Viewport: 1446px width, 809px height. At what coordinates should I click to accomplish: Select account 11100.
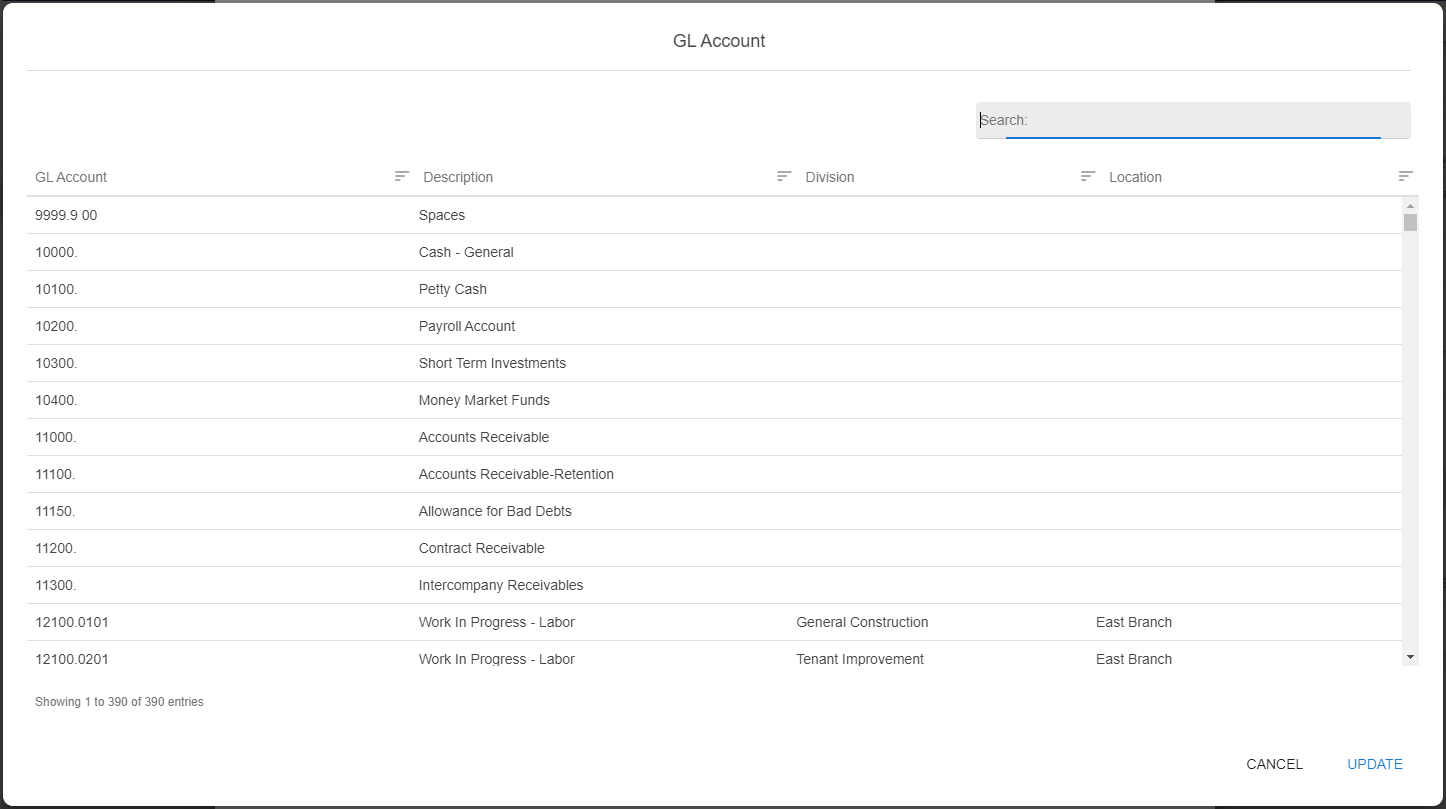point(56,474)
